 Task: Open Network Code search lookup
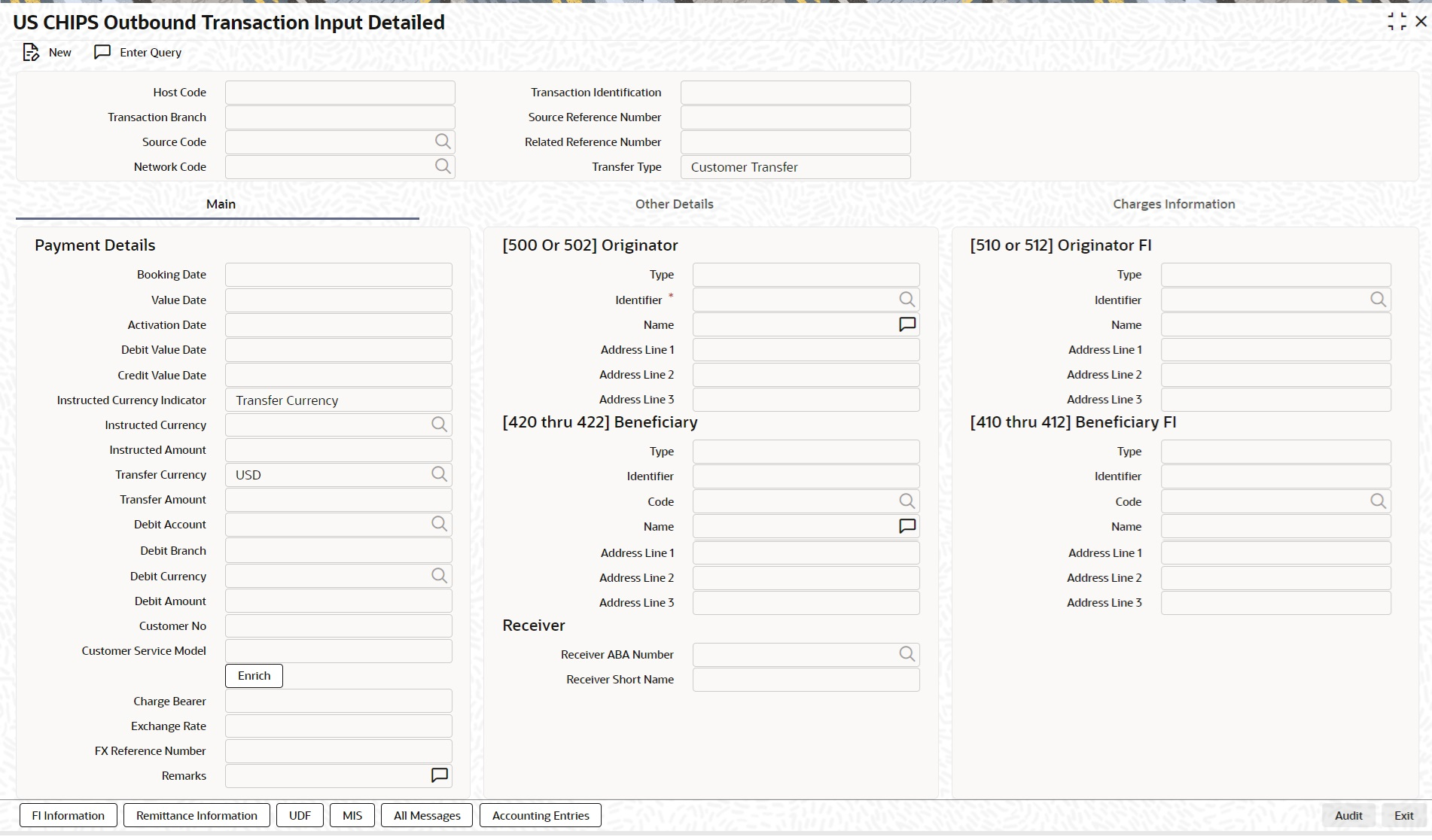(443, 166)
